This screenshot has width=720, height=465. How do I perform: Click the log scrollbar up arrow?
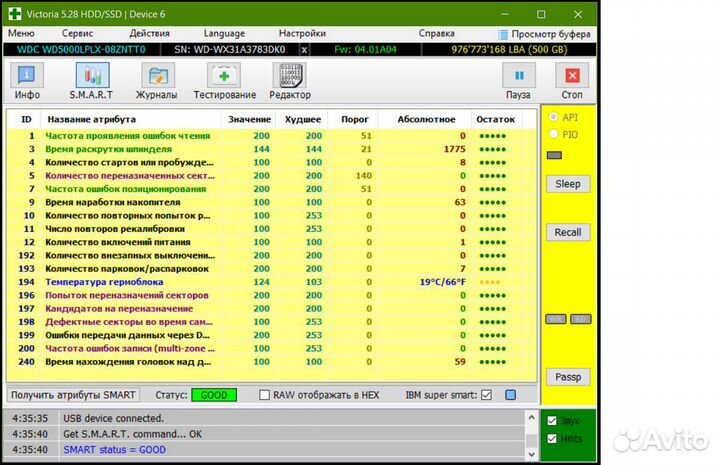(531, 418)
